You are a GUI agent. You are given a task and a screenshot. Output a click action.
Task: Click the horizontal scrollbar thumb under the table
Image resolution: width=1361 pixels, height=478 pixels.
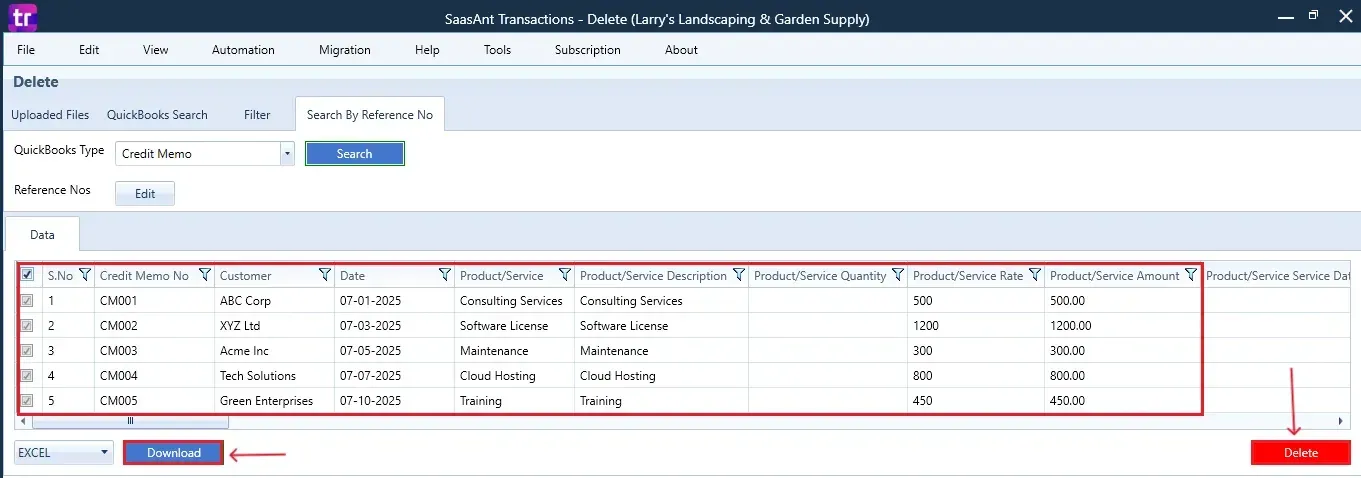click(130, 421)
